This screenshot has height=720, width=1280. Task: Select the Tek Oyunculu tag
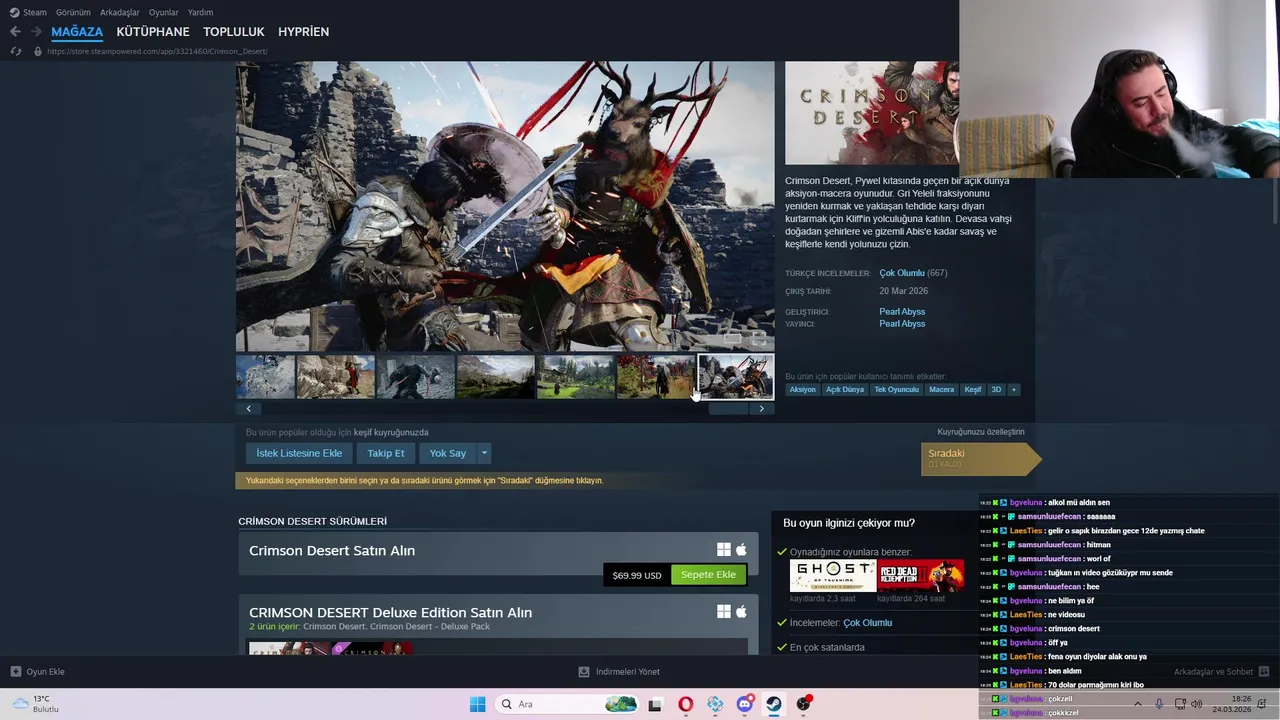pyautogui.click(x=896, y=389)
